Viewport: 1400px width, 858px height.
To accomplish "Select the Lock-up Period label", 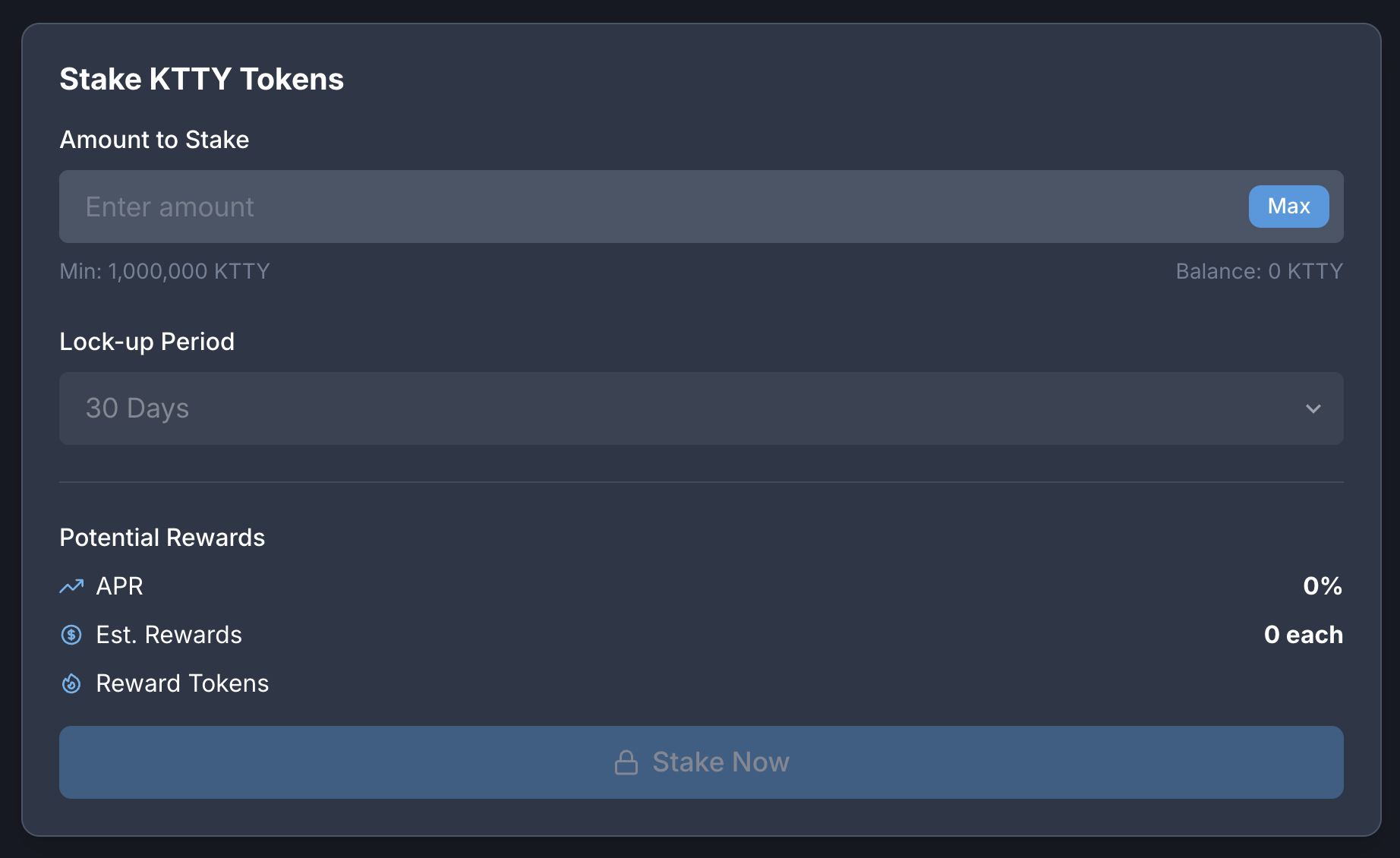I will coord(147,342).
